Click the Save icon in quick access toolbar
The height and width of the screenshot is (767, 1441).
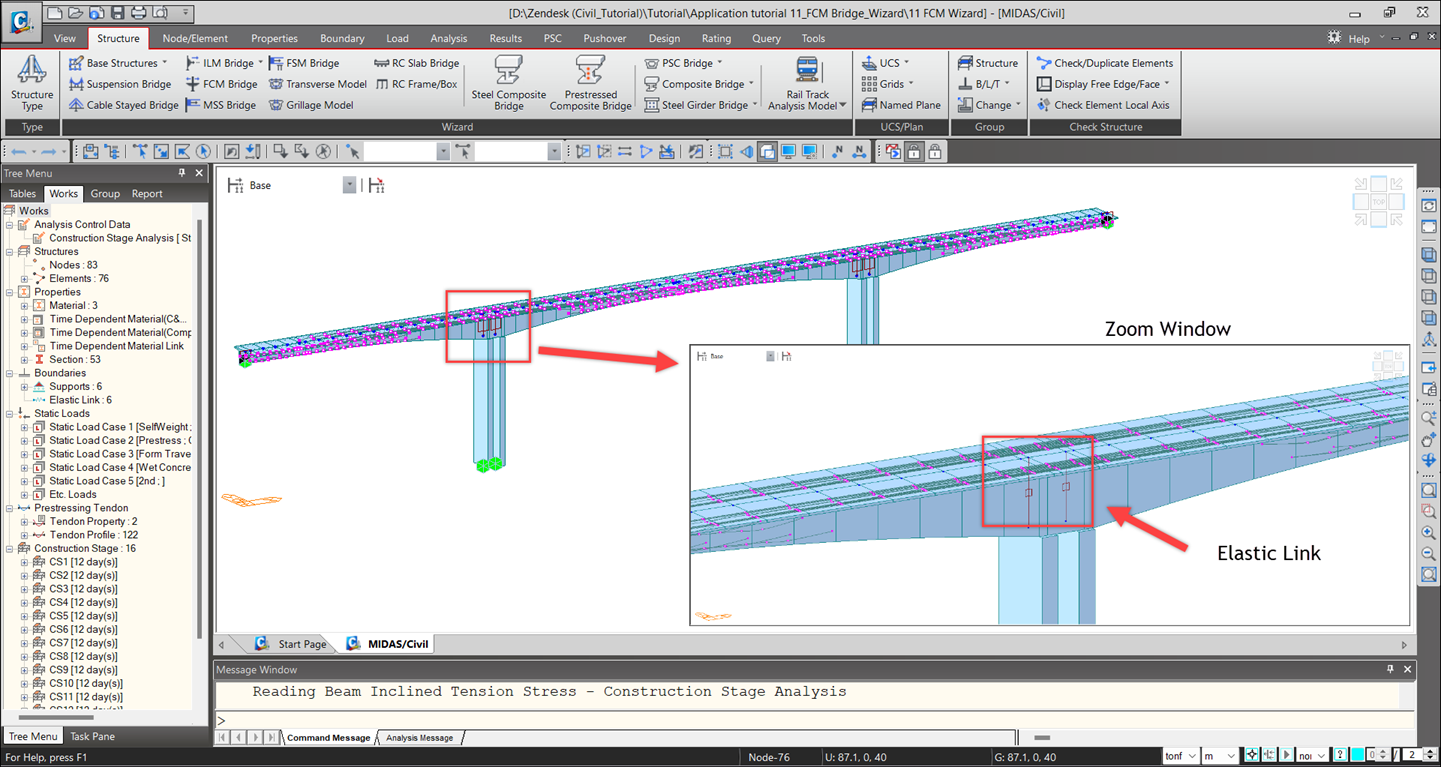(117, 13)
